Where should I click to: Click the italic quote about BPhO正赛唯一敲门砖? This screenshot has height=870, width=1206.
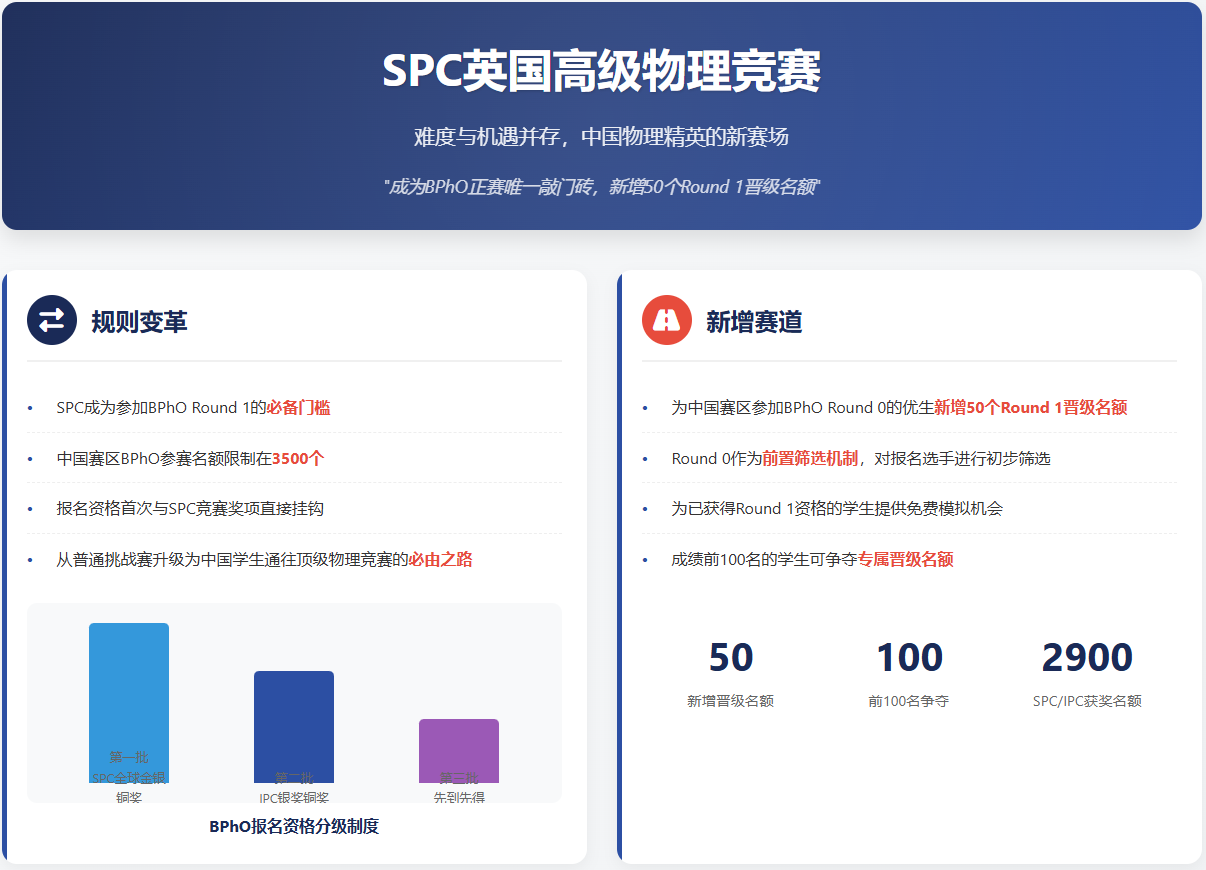click(x=602, y=187)
